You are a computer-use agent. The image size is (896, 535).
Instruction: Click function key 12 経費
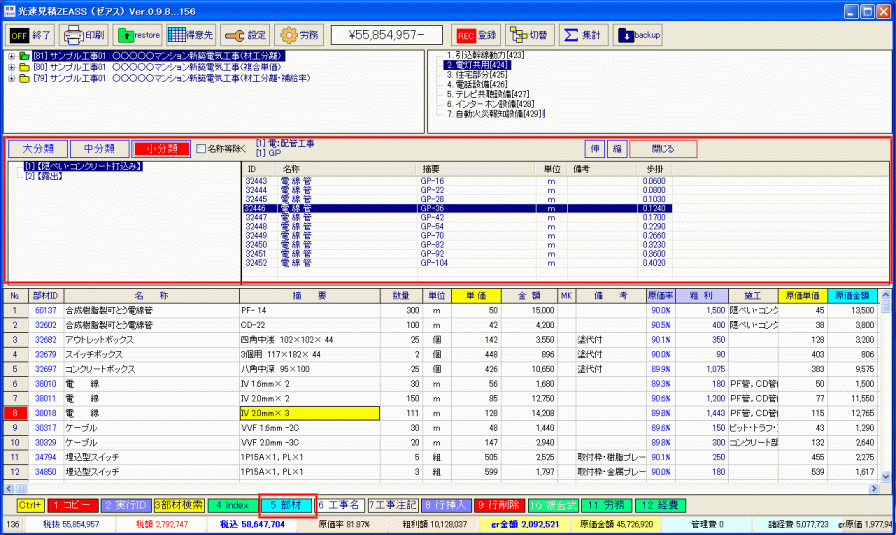coord(660,505)
